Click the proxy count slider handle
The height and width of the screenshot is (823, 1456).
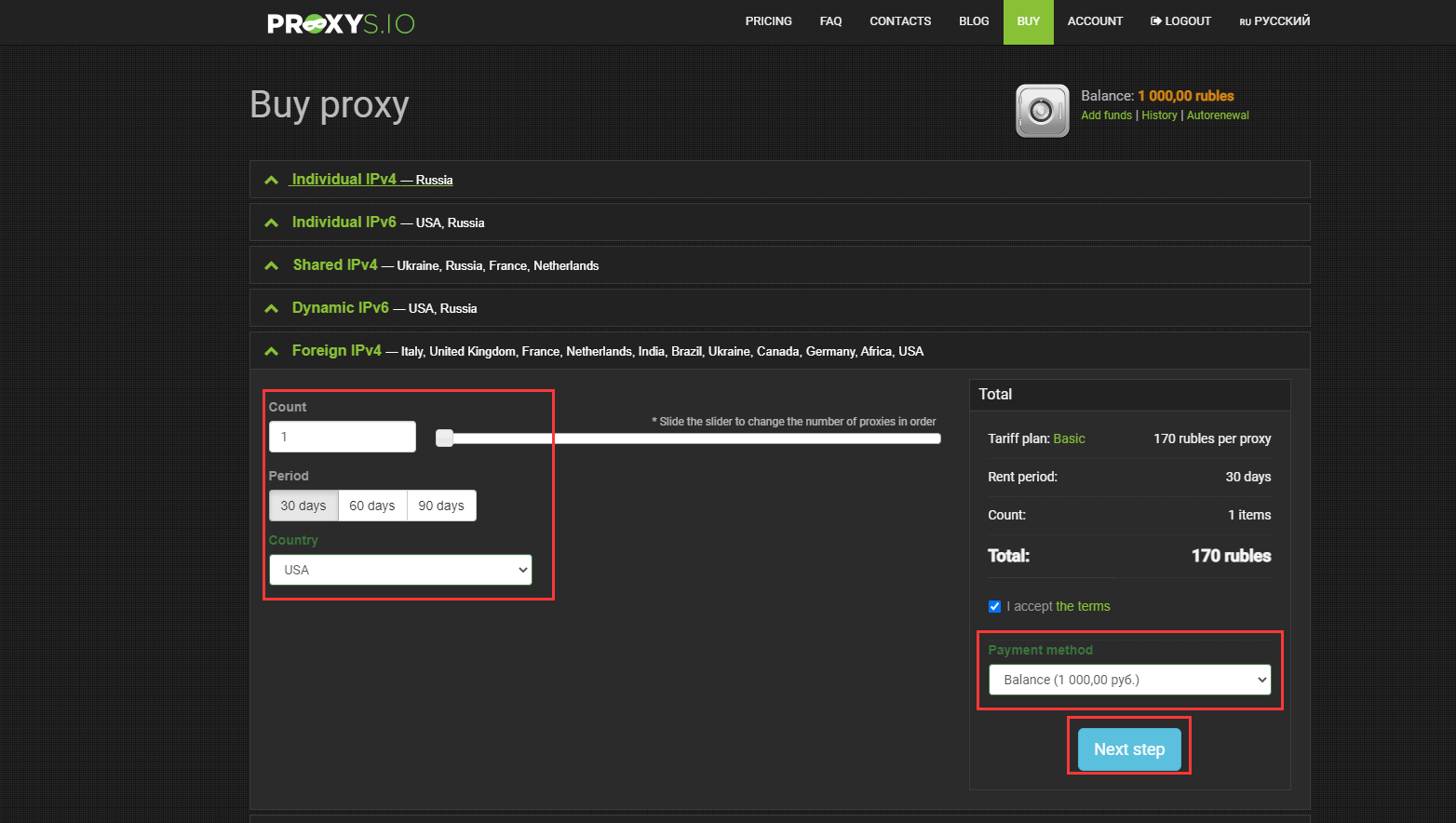(x=445, y=438)
